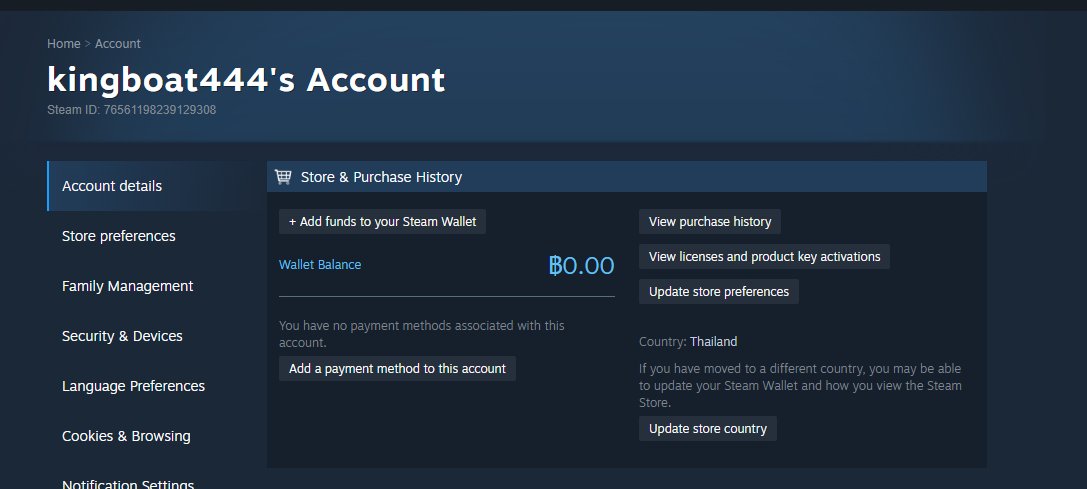Switch to Security & Devices
Viewport: 1087px width, 489px height.
coord(122,336)
